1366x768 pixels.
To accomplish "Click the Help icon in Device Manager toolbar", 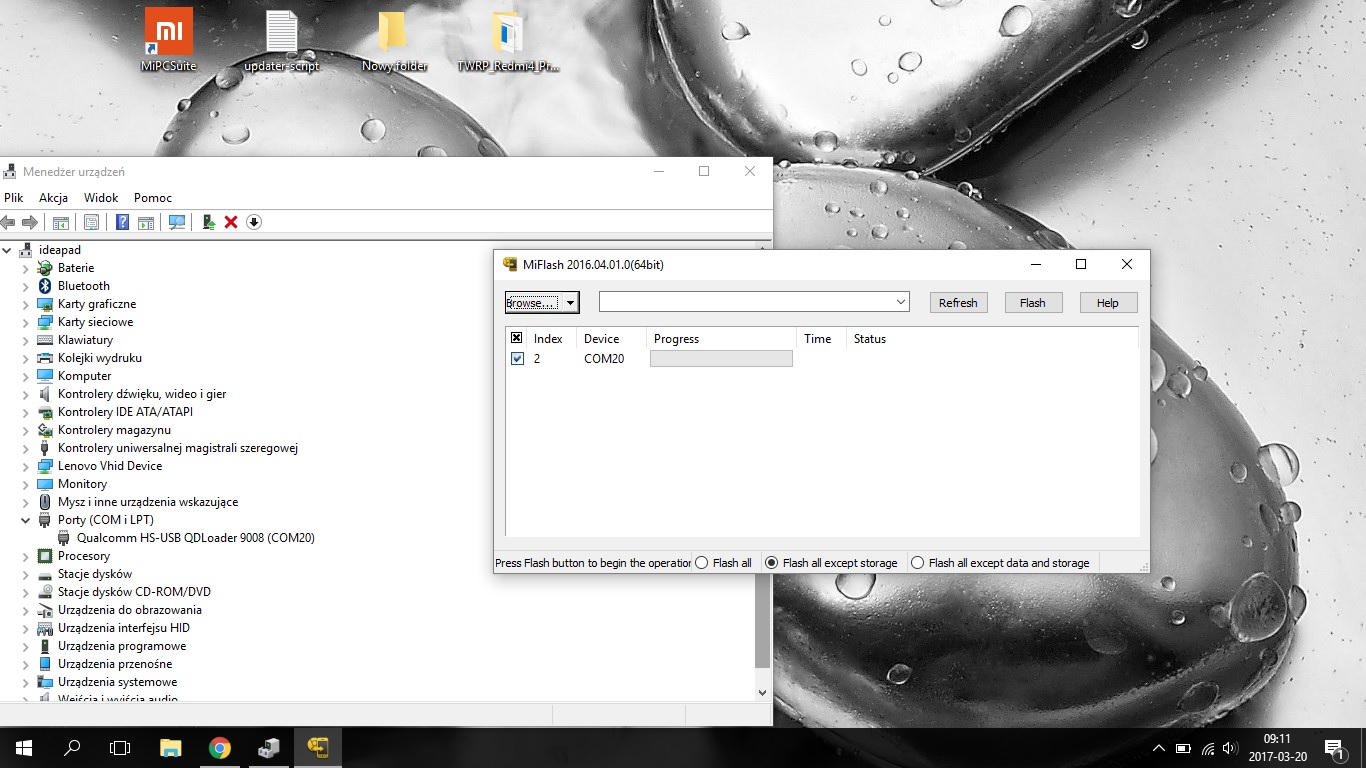I will pos(123,222).
